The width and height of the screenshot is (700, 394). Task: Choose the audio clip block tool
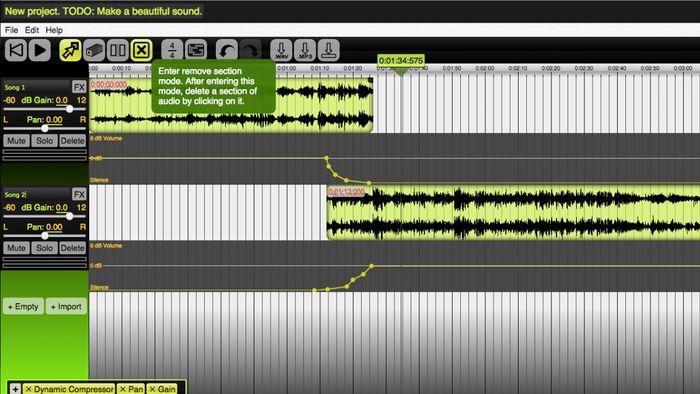coord(94,50)
